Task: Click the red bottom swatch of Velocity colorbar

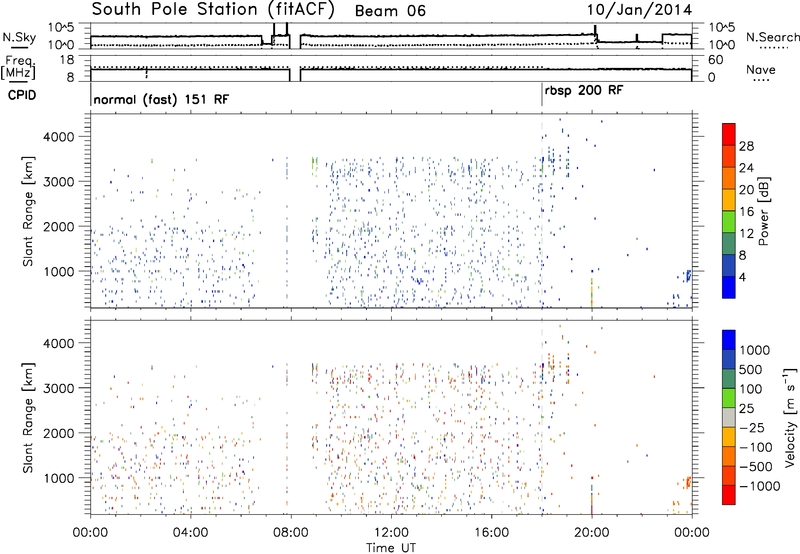Action: click(729, 495)
